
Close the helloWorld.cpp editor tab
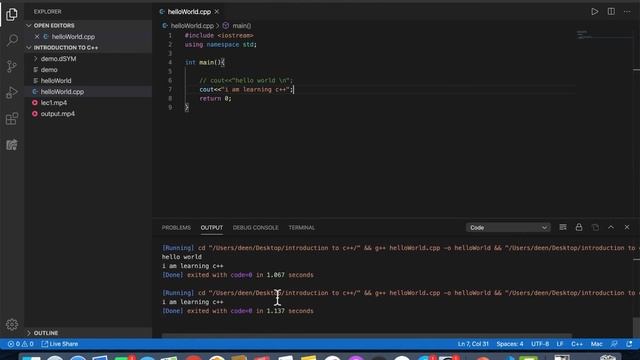[217, 11]
